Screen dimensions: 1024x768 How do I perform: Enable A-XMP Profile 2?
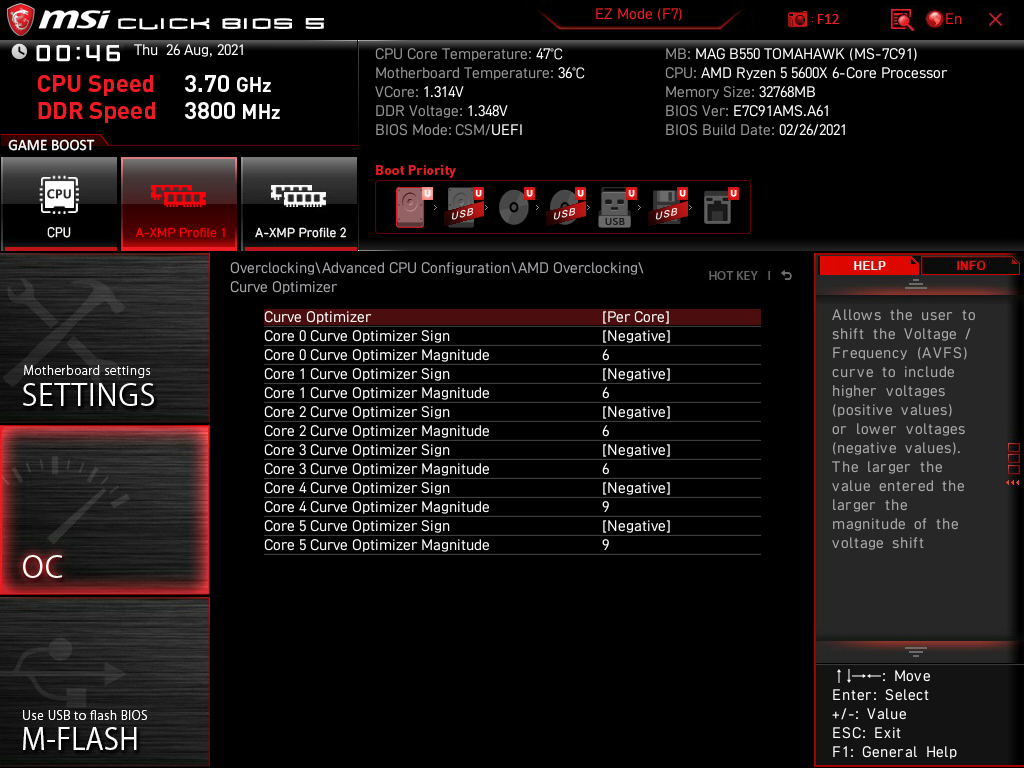[x=300, y=203]
